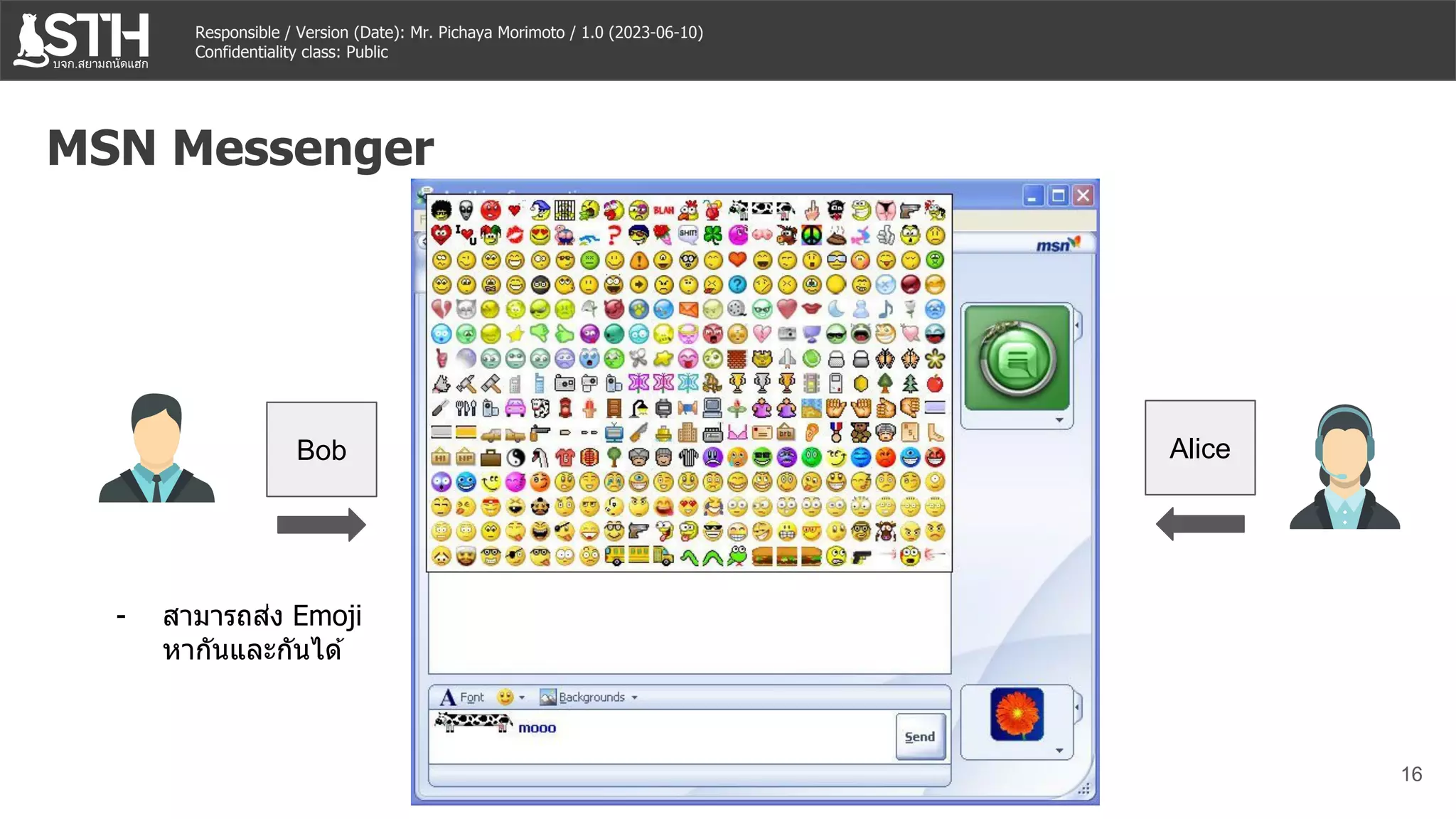
Task: Insert the brown teddy bear emoticon
Action: click(x=860, y=432)
